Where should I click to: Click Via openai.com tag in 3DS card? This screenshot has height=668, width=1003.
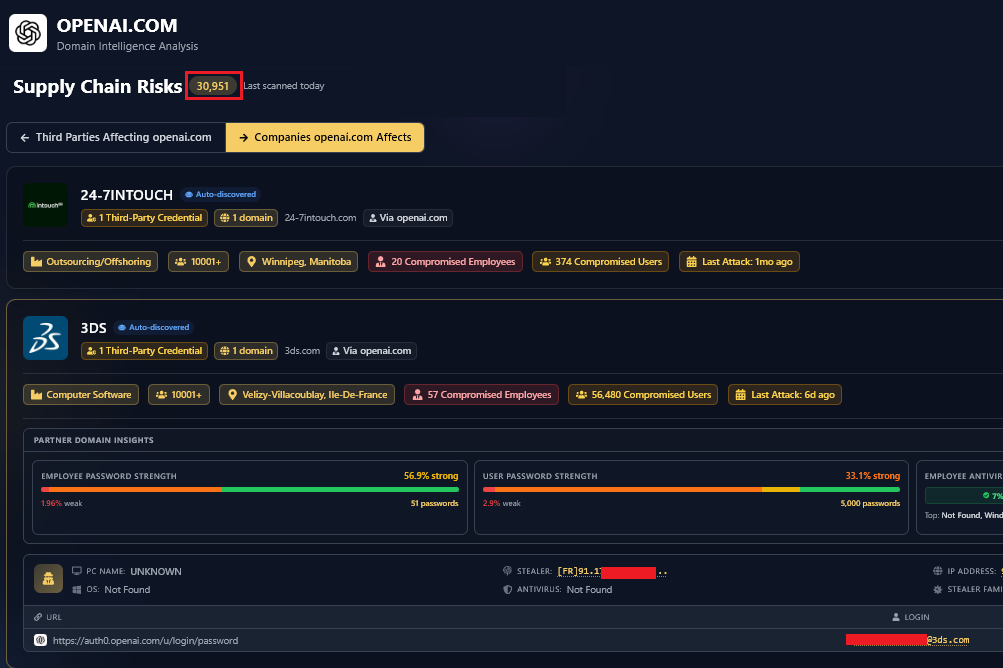(x=372, y=351)
